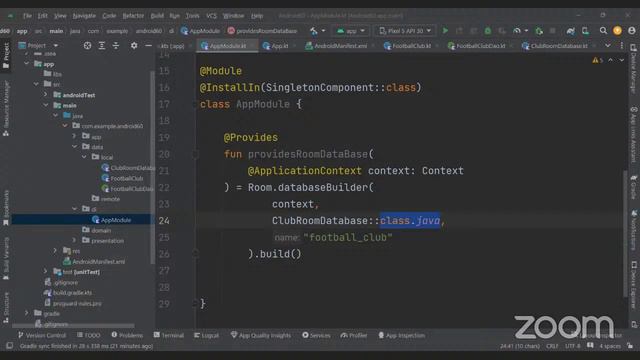Collapse the 'data' package
This screenshot has width=640, height=360.
point(74,147)
